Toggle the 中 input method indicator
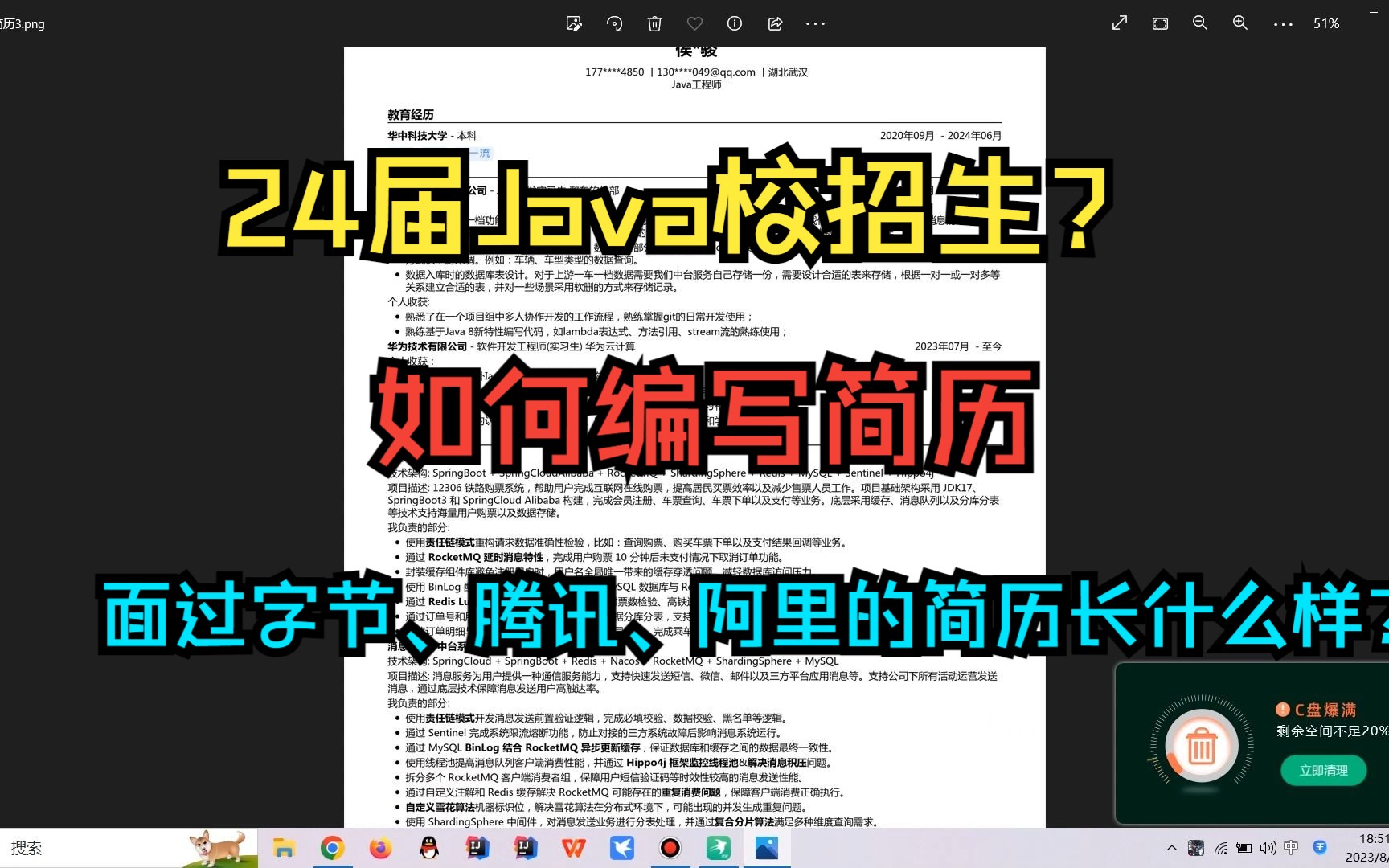 pos(1291,848)
